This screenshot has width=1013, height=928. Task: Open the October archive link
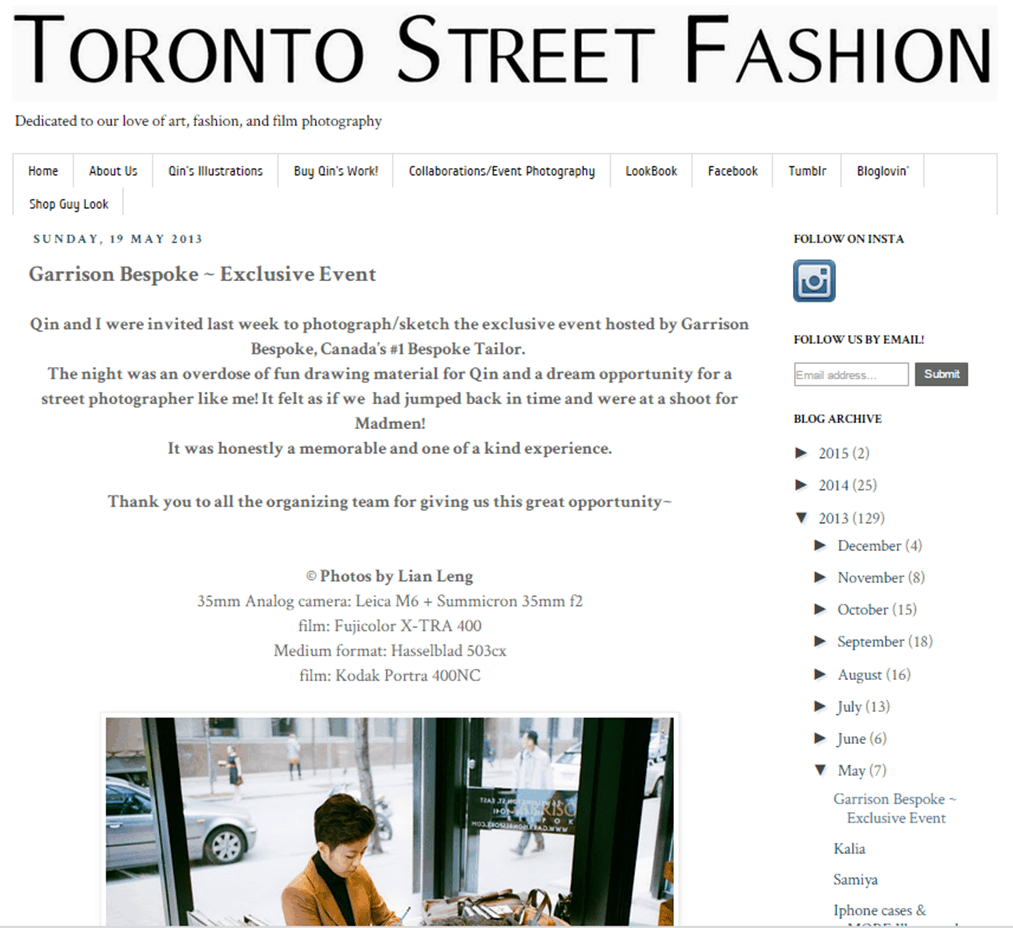point(862,609)
